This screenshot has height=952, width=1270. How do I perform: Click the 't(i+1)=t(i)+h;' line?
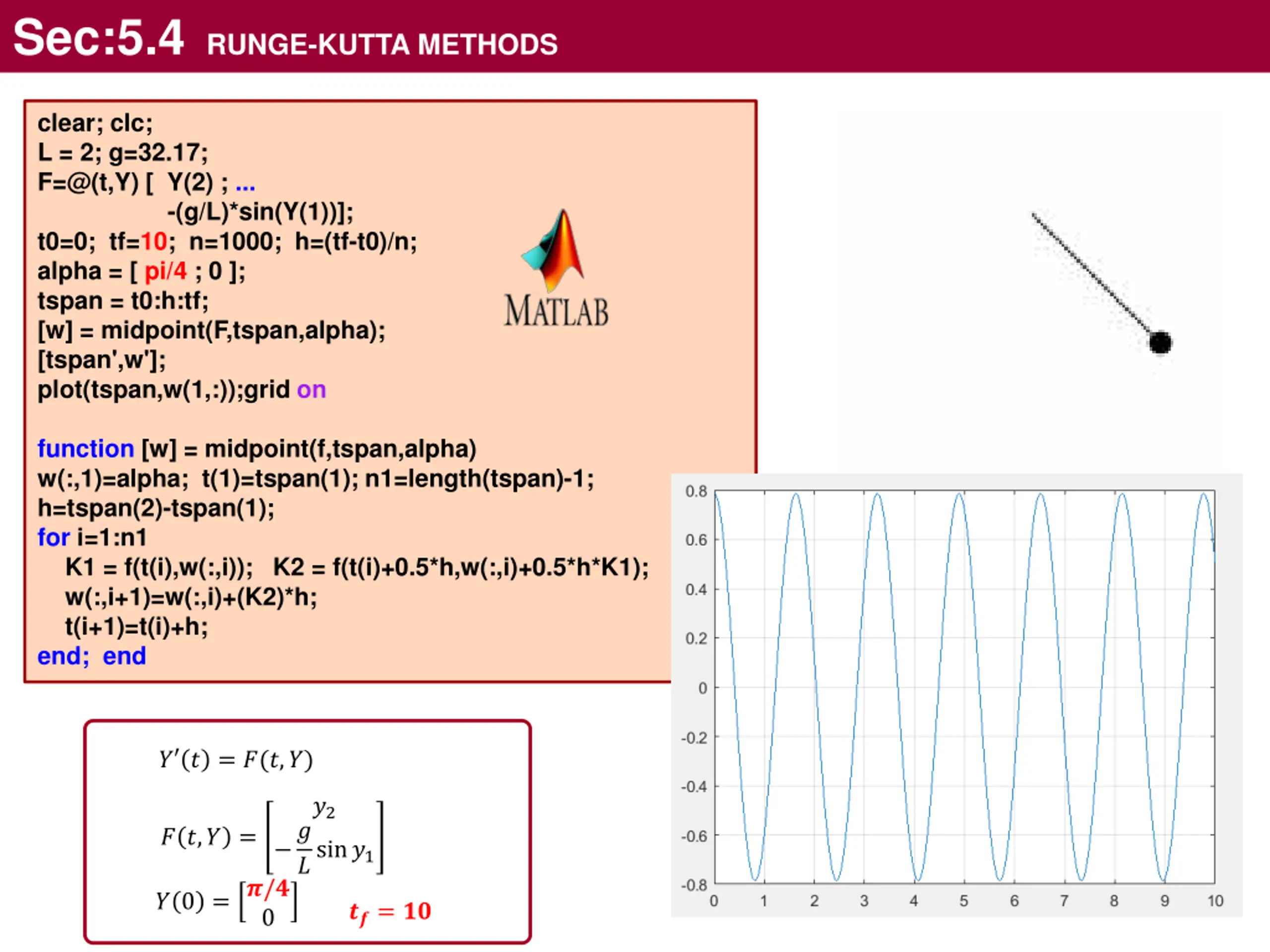136,627
